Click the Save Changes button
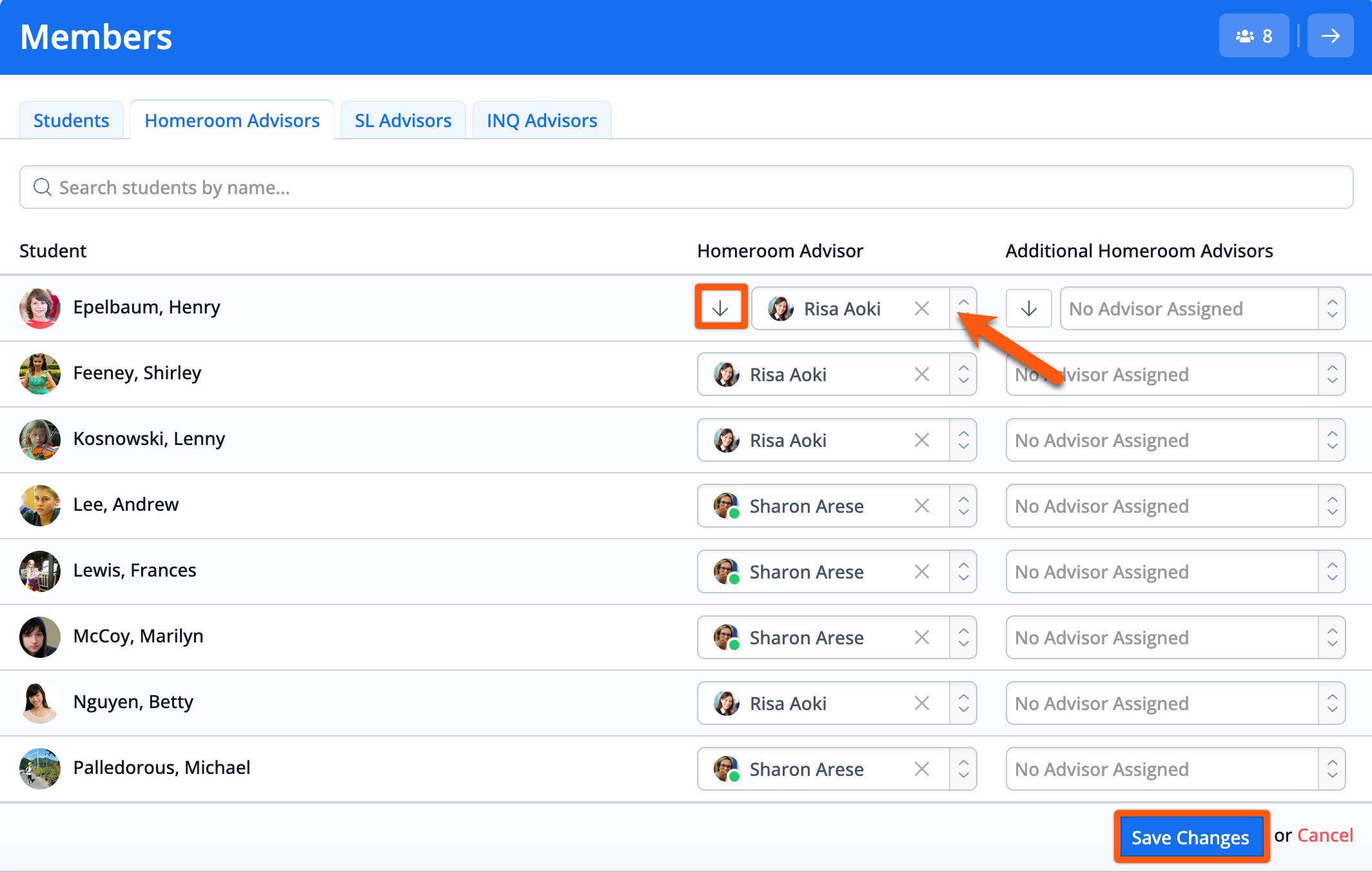The width and height of the screenshot is (1372, 872). point(1190,837)
